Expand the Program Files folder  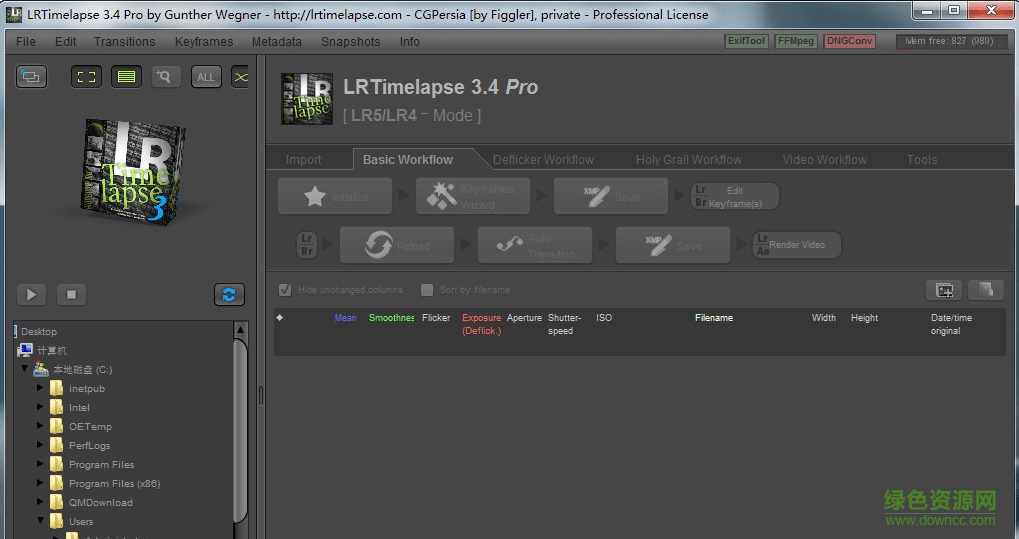(x=40, y=464)
